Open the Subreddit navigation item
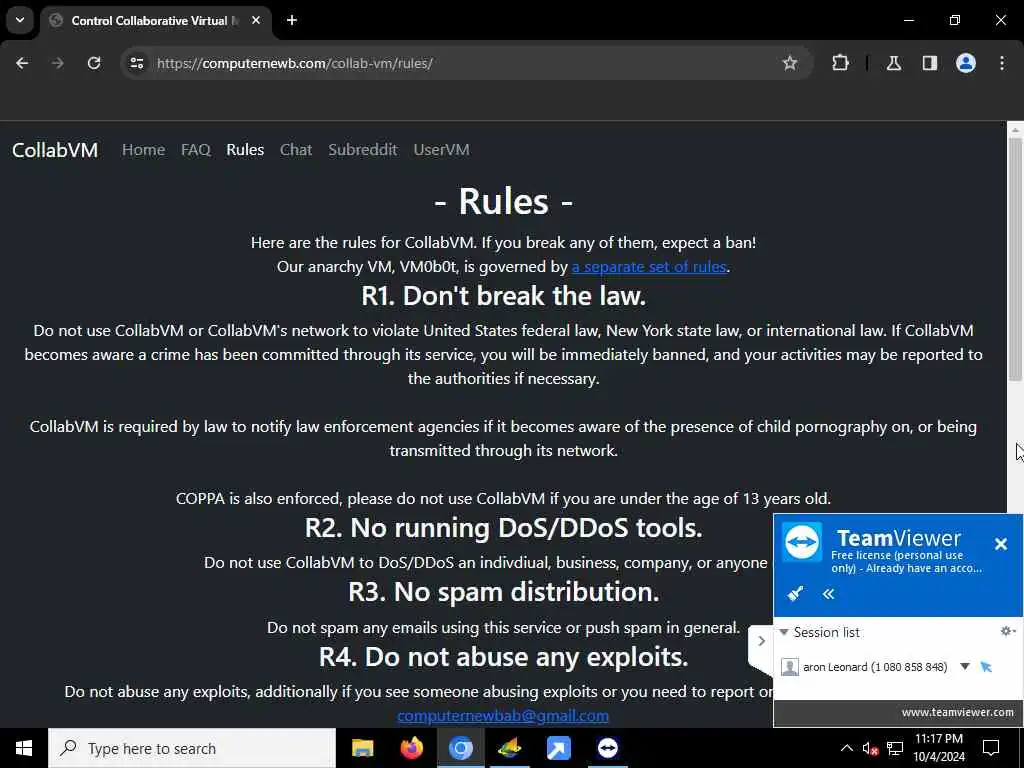Image resolution: width=1024 pixels, height=768 pixels. click(362, 150)
